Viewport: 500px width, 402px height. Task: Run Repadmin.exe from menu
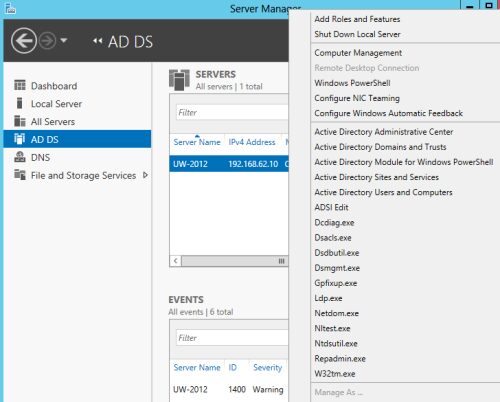340,359
